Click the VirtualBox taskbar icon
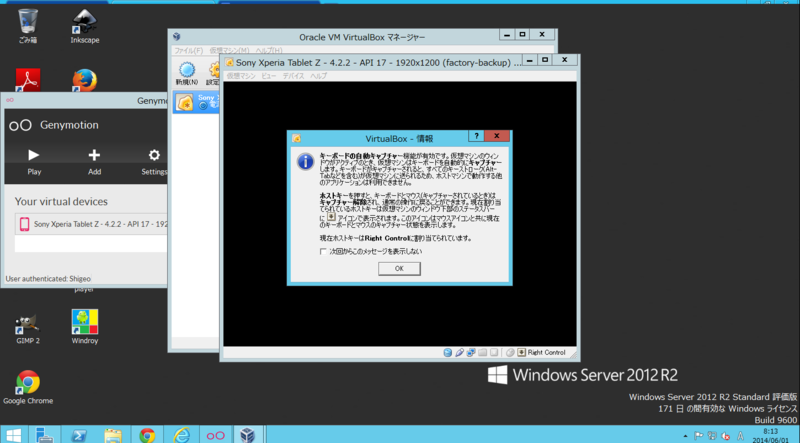 (x=247, y=435)
